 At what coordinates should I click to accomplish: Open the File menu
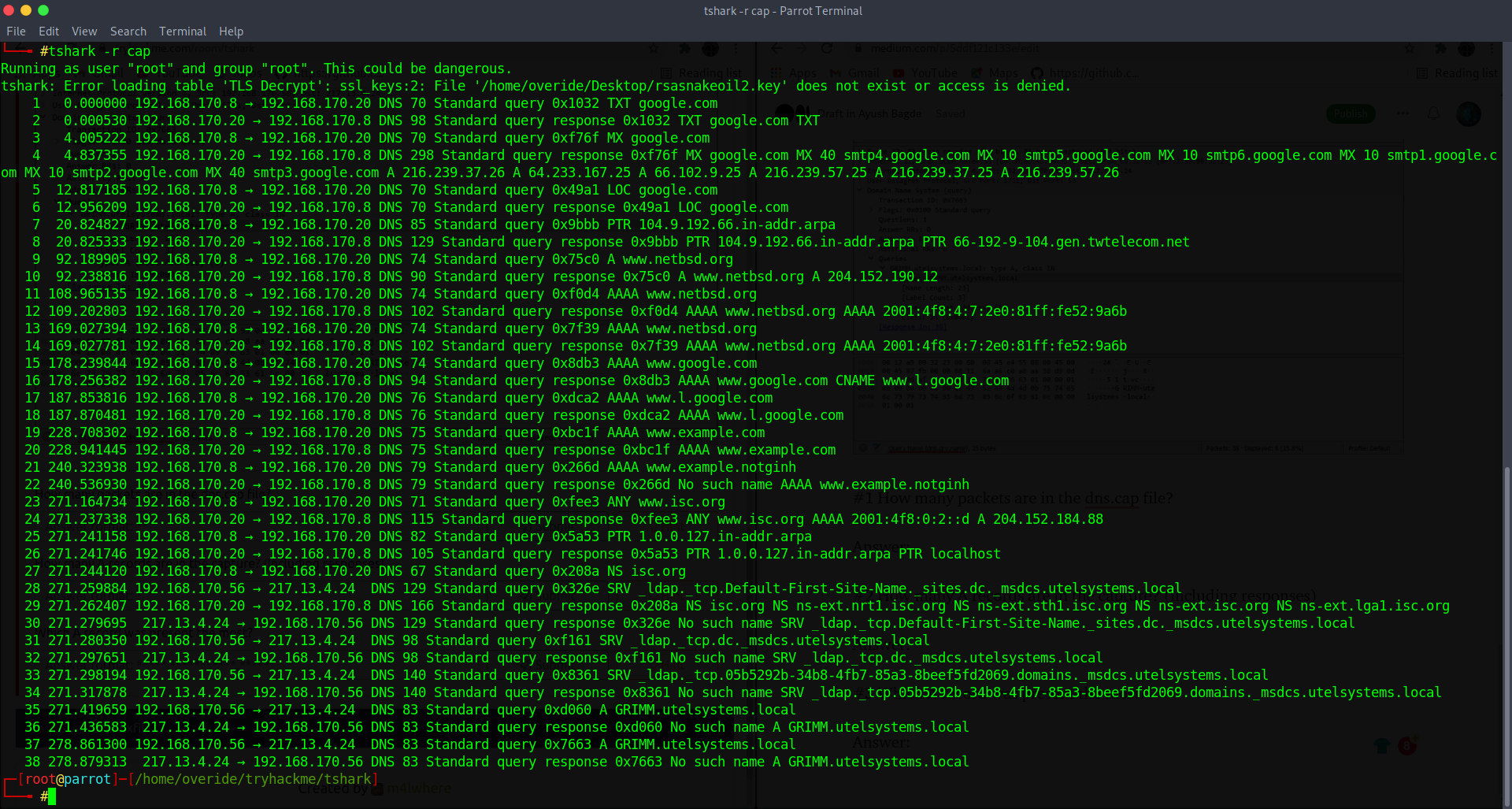tap(16, 32)
